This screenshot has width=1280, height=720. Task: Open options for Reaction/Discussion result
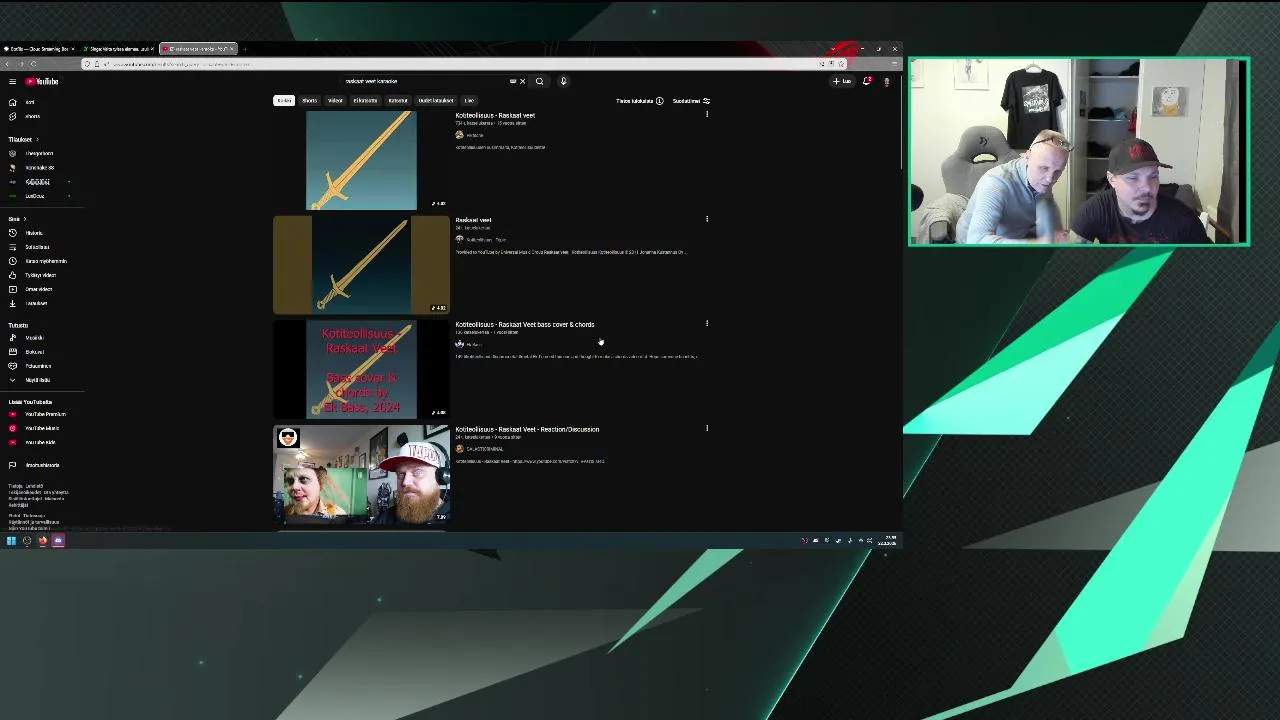707,429
